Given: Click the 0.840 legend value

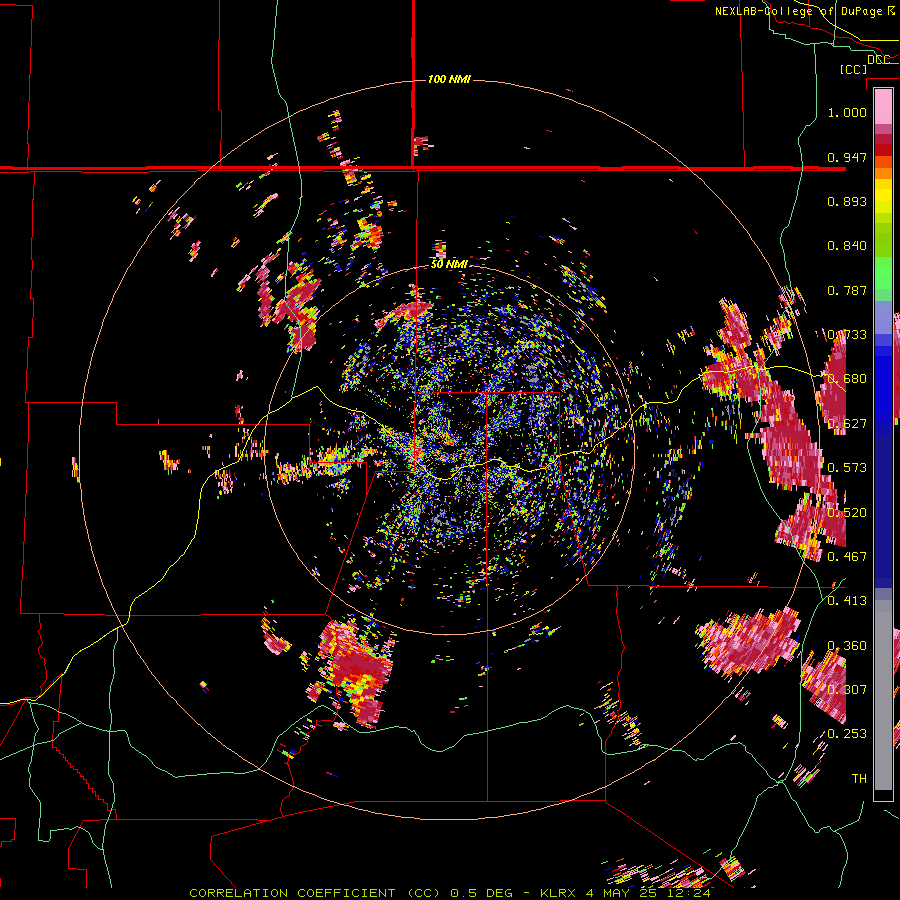Looking at the screenshot, I should click(847, 246).
